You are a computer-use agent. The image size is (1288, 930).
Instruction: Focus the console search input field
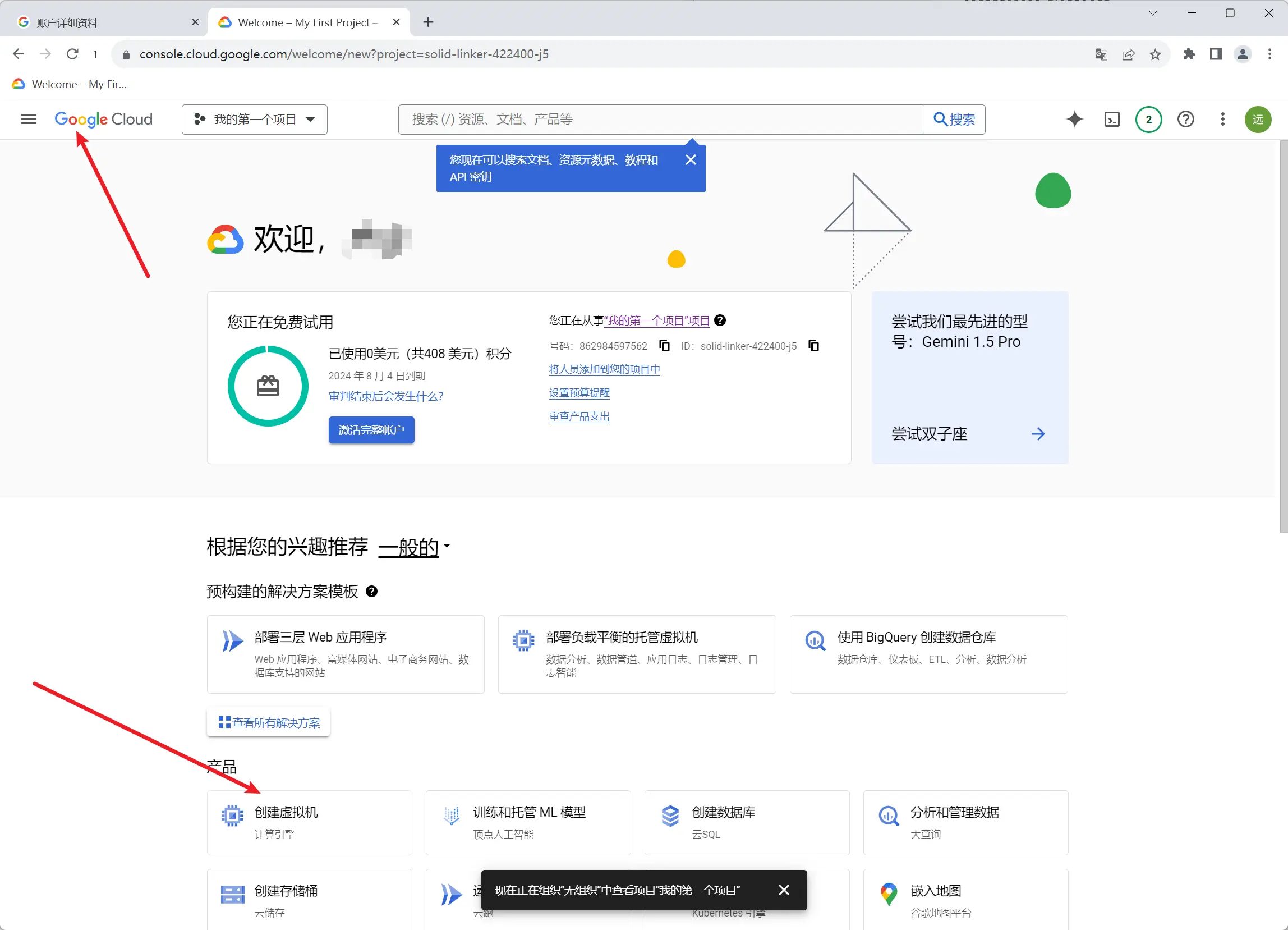click(661, 120)
